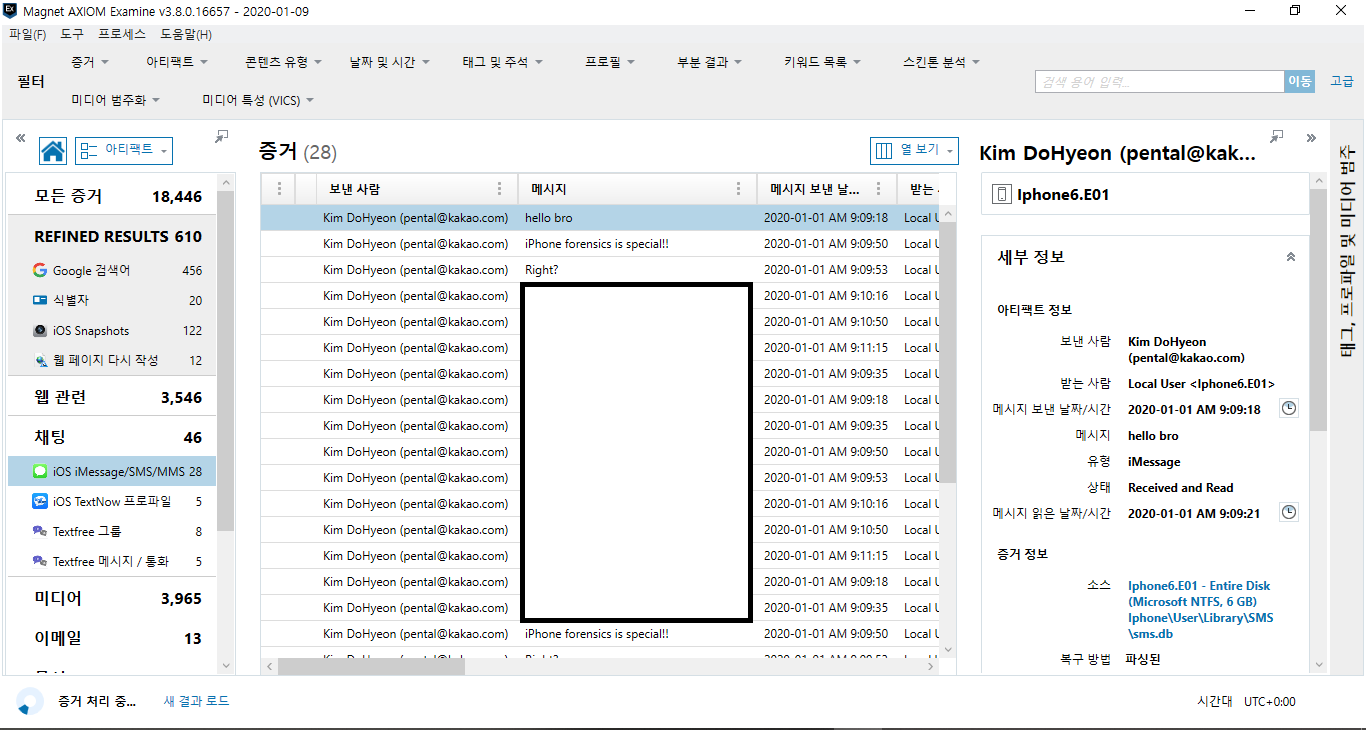
Task: Open the 프로필 filter dropdown
Action: point(611,62)
